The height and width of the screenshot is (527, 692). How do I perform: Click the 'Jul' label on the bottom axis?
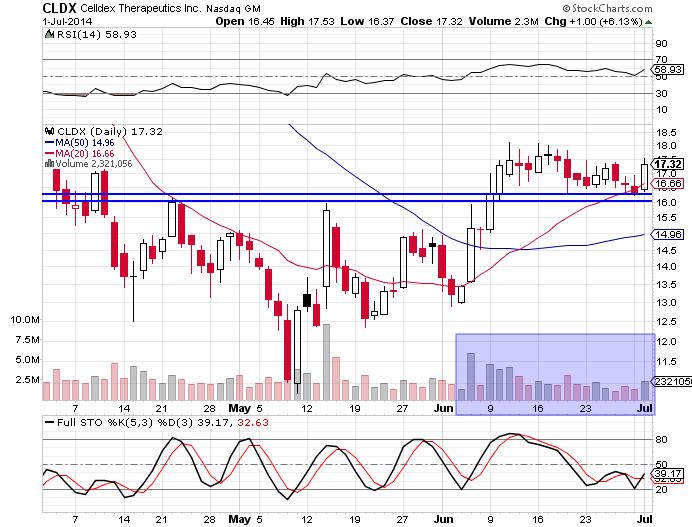point(644,519)
